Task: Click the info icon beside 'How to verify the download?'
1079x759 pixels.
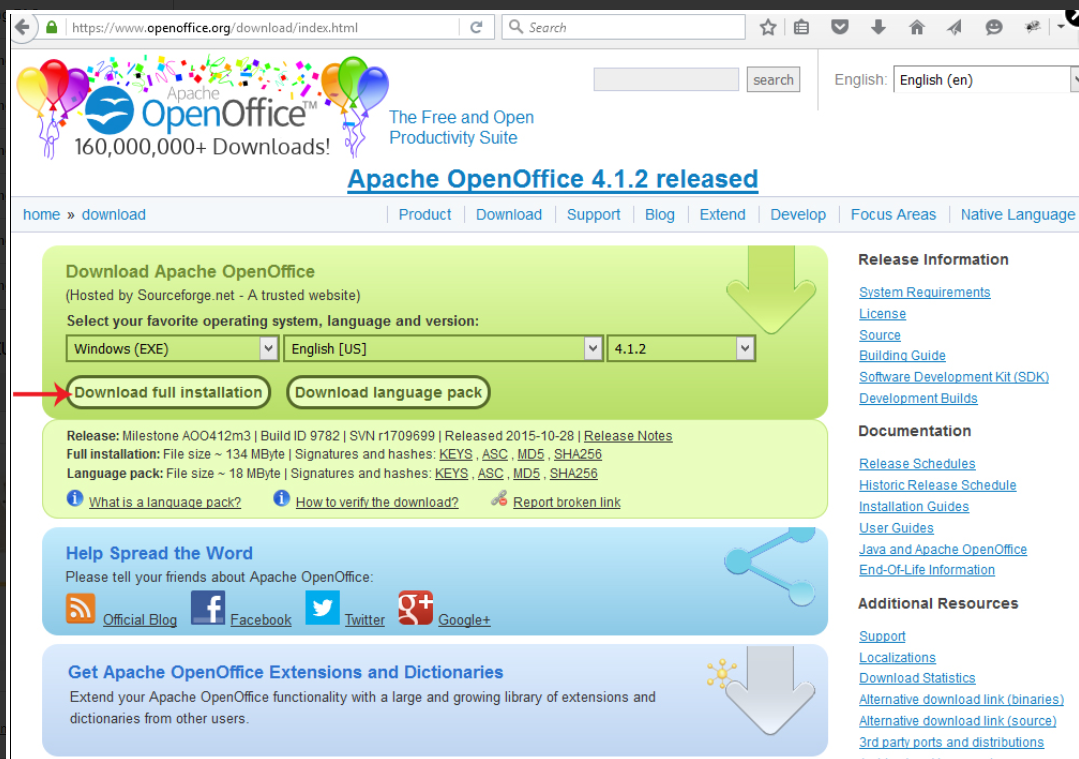Action: (x=281, y=498)
